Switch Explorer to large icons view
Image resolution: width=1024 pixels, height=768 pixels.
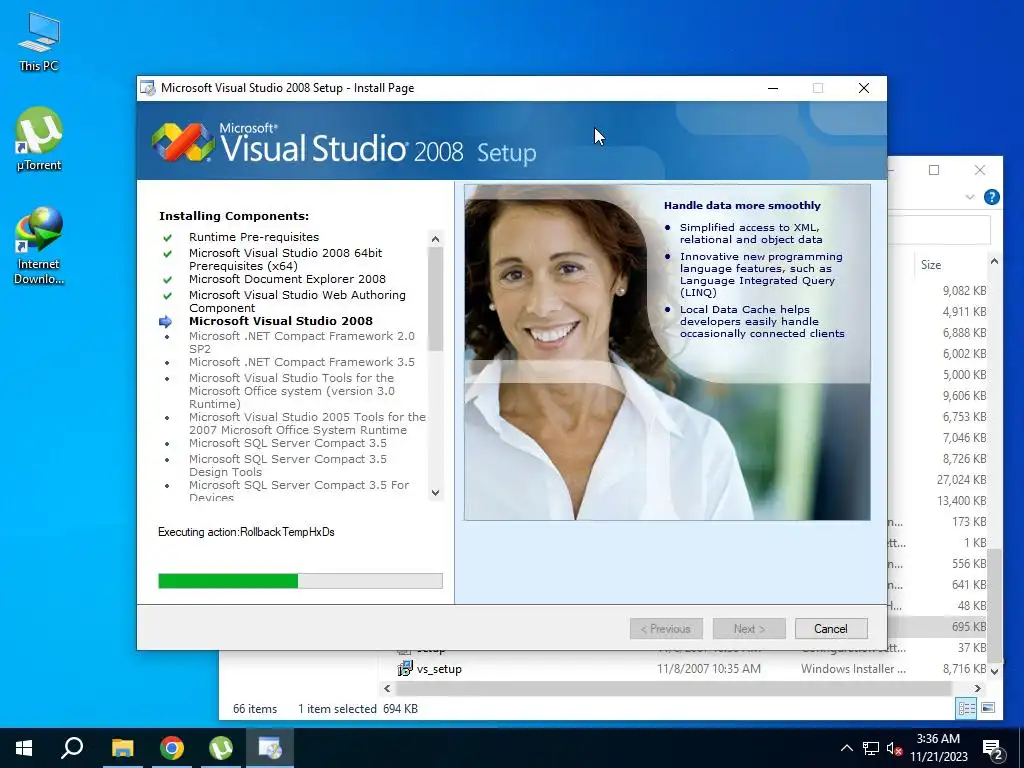tap(988, 708)
